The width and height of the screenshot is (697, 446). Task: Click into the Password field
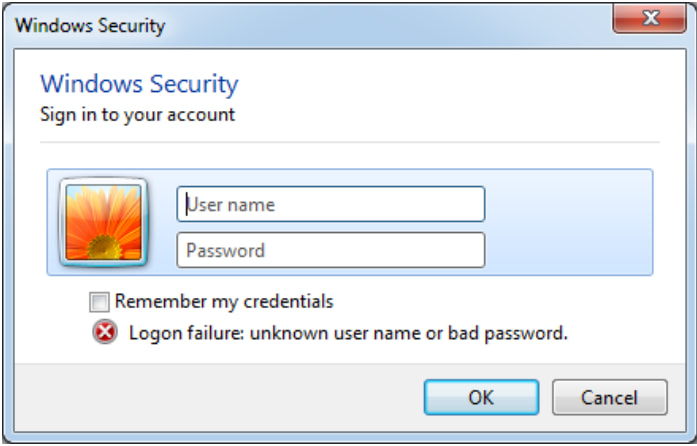(x=330, y=250)
